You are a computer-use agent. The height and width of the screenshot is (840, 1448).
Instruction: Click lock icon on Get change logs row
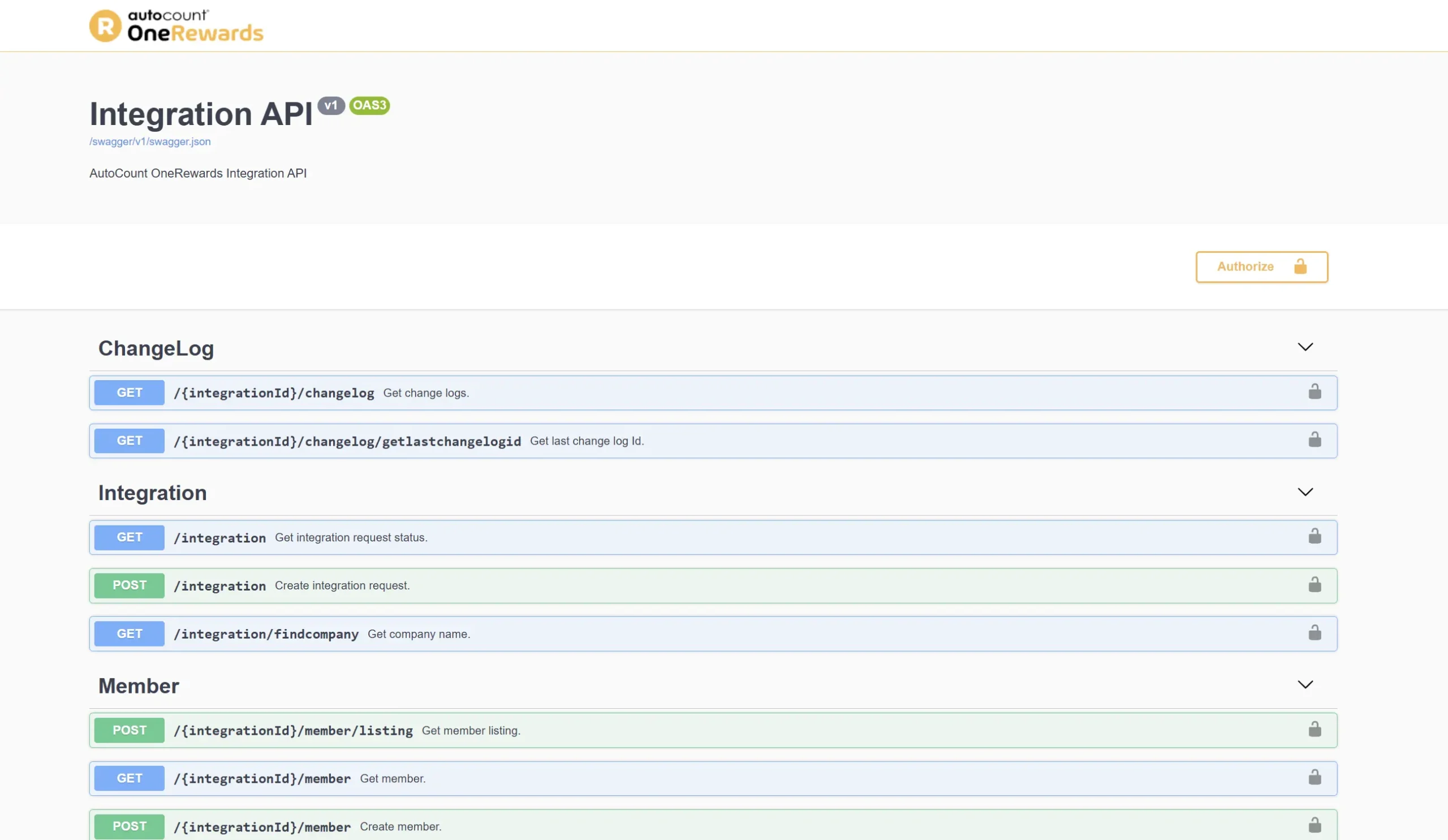click(1315, 392)
